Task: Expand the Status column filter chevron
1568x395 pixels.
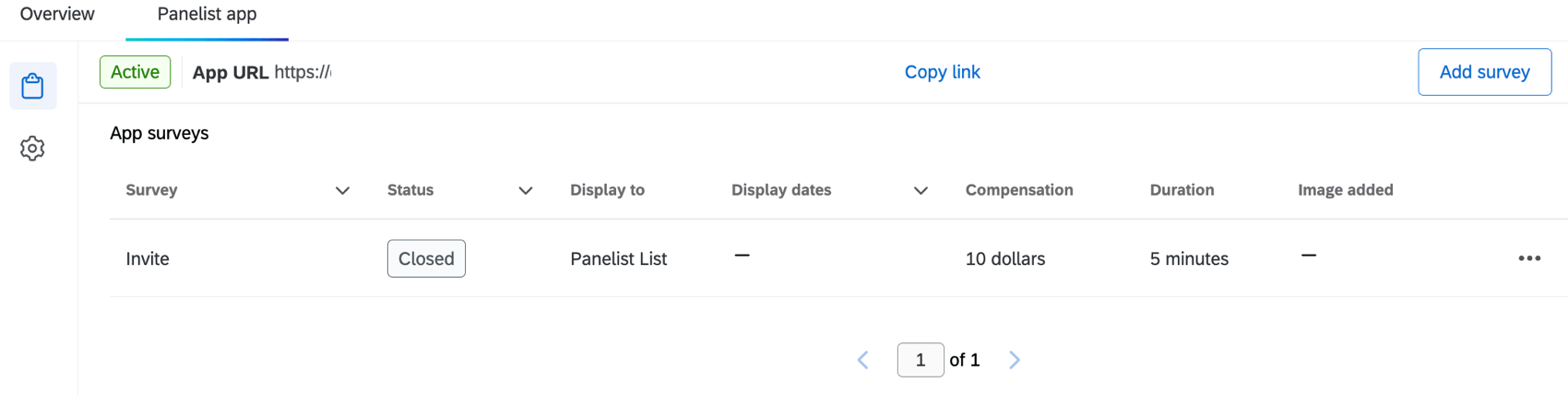Action: (526, 191)
